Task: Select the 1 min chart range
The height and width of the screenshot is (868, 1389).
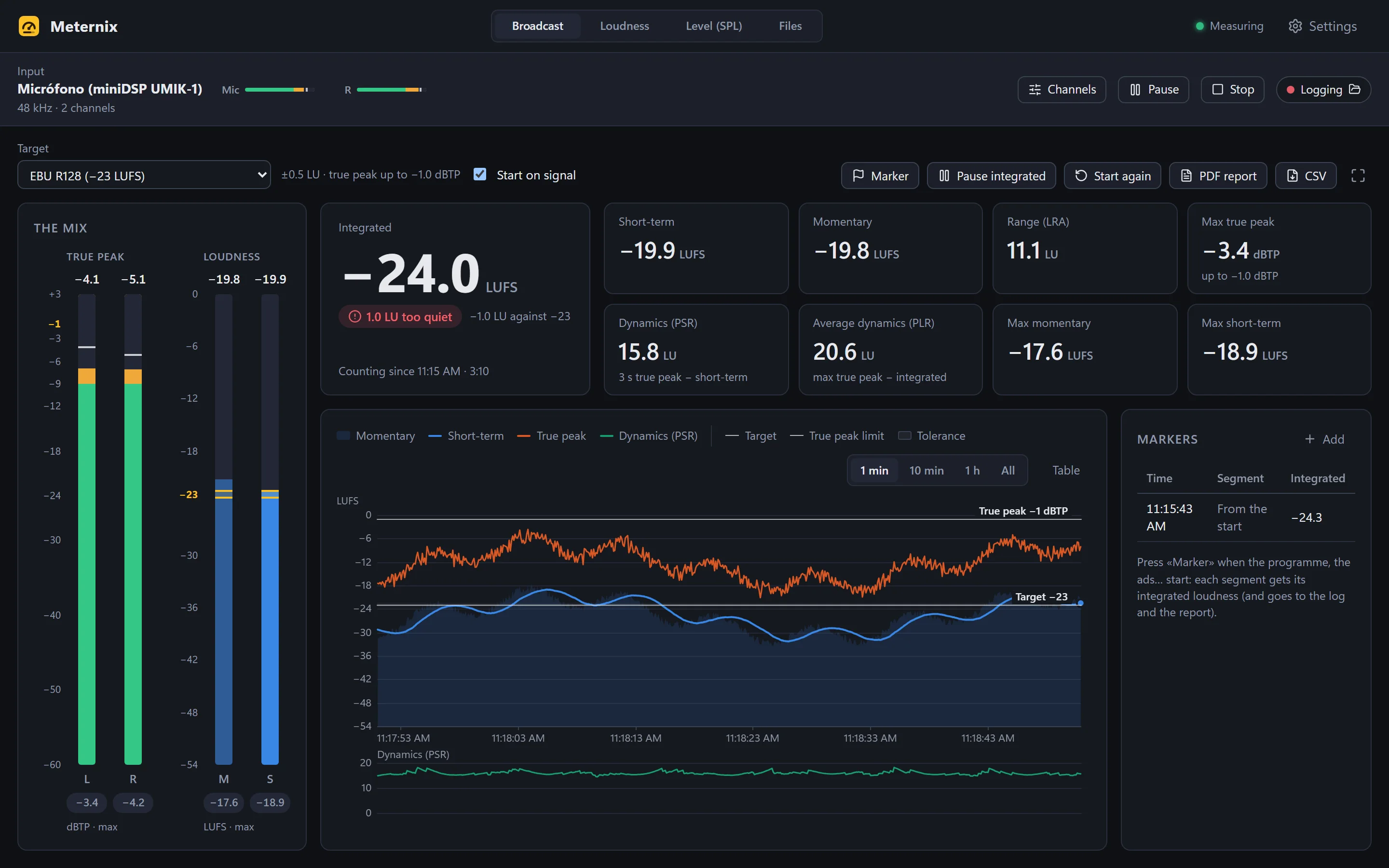Action: tap(873, 471)
